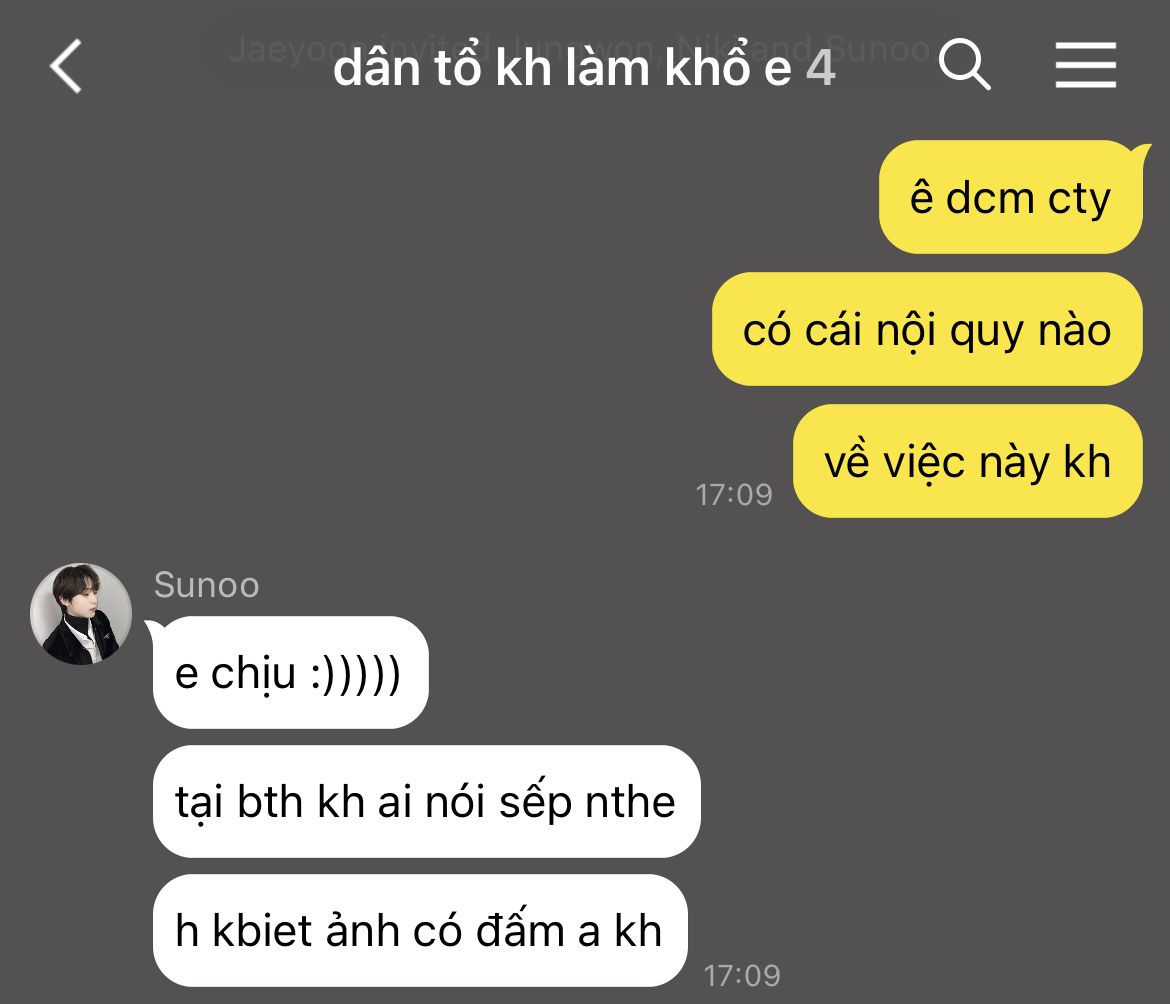Select the "ê dcm cty" message bubble
The width and height of the screenshot is (1170, 1004).
(1010, 198)
